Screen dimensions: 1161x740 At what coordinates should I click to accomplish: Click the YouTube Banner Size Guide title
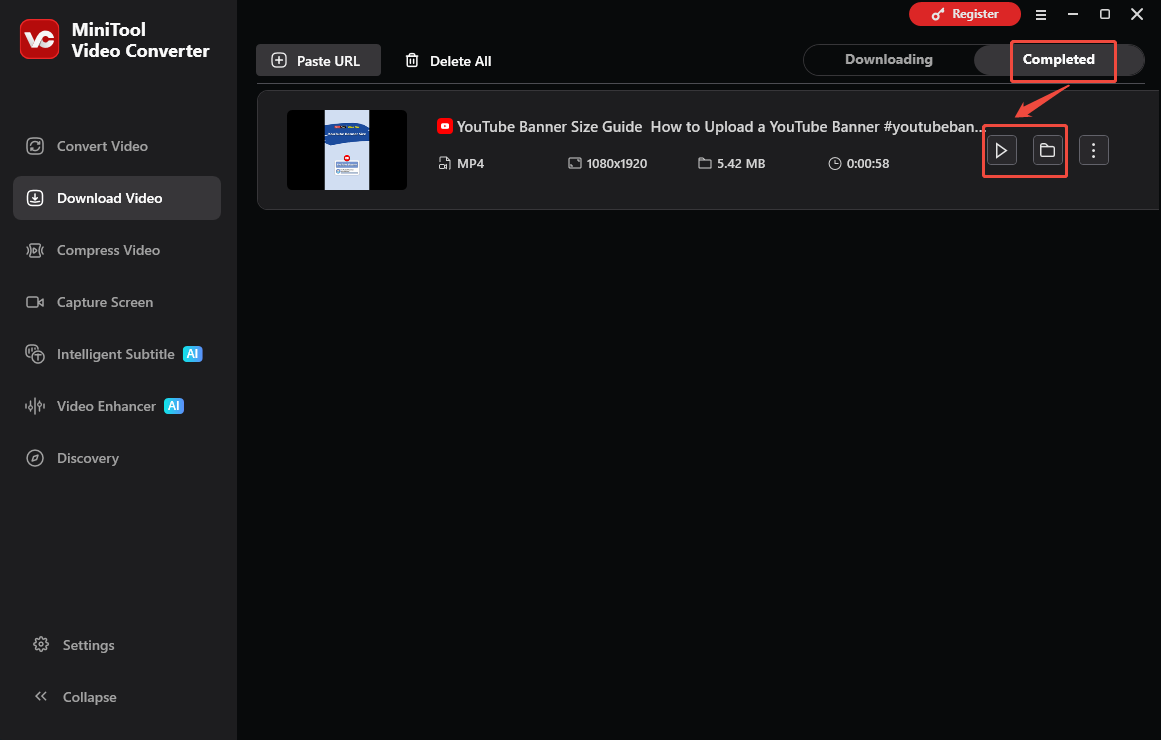pyautogui.click(x=721, y=127)
